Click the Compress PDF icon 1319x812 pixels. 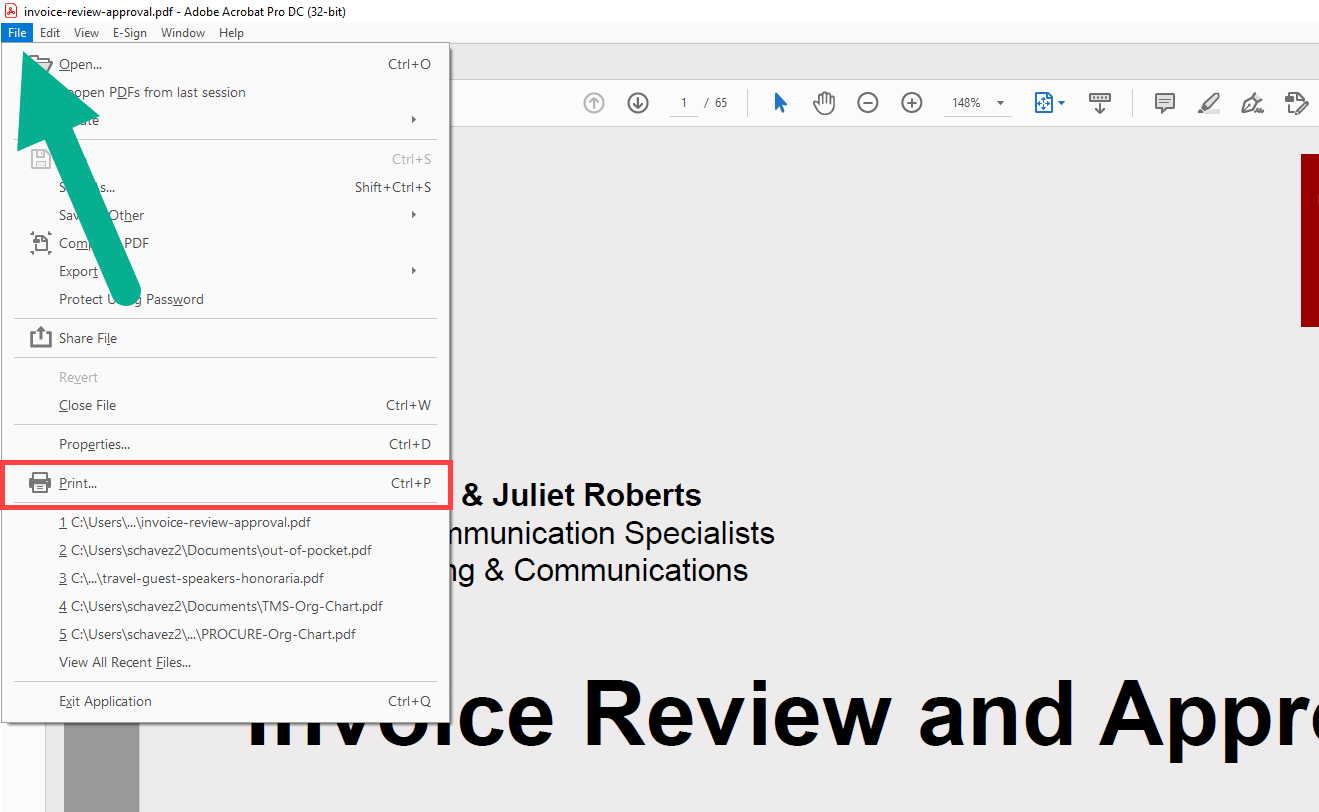click(40, 243)
